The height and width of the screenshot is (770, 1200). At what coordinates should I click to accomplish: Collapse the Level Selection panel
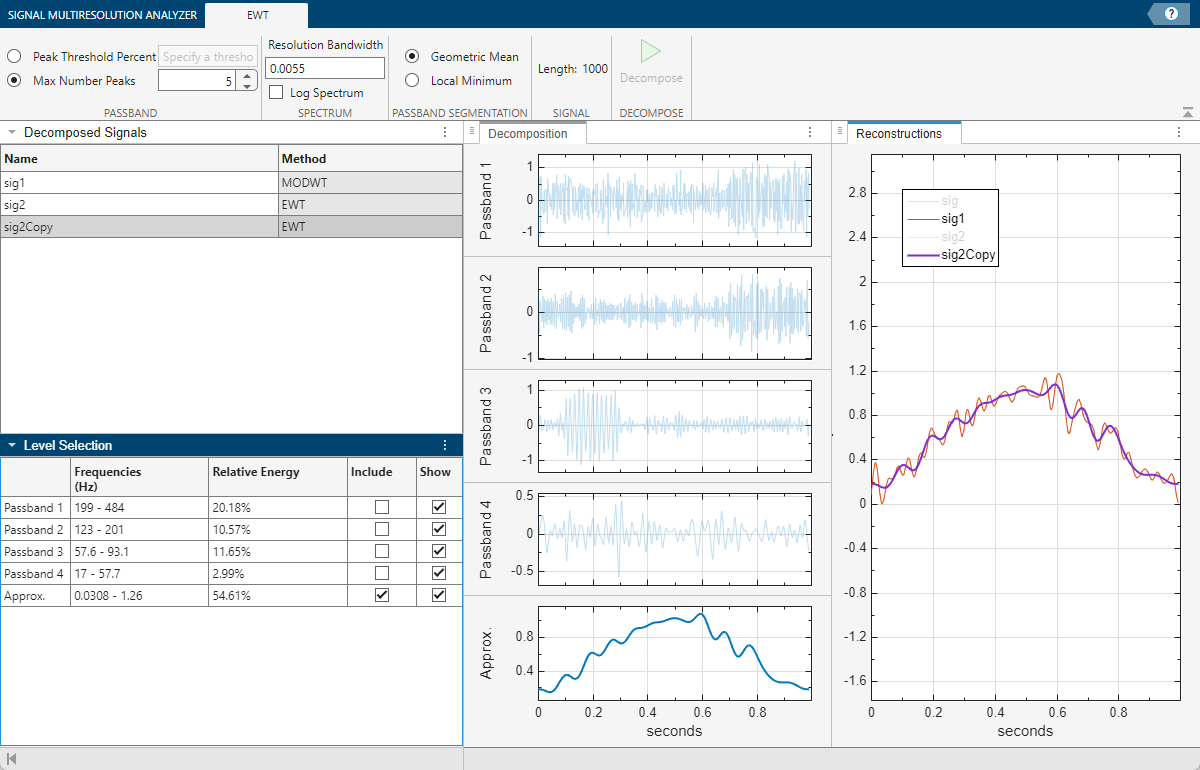(10, 445)
